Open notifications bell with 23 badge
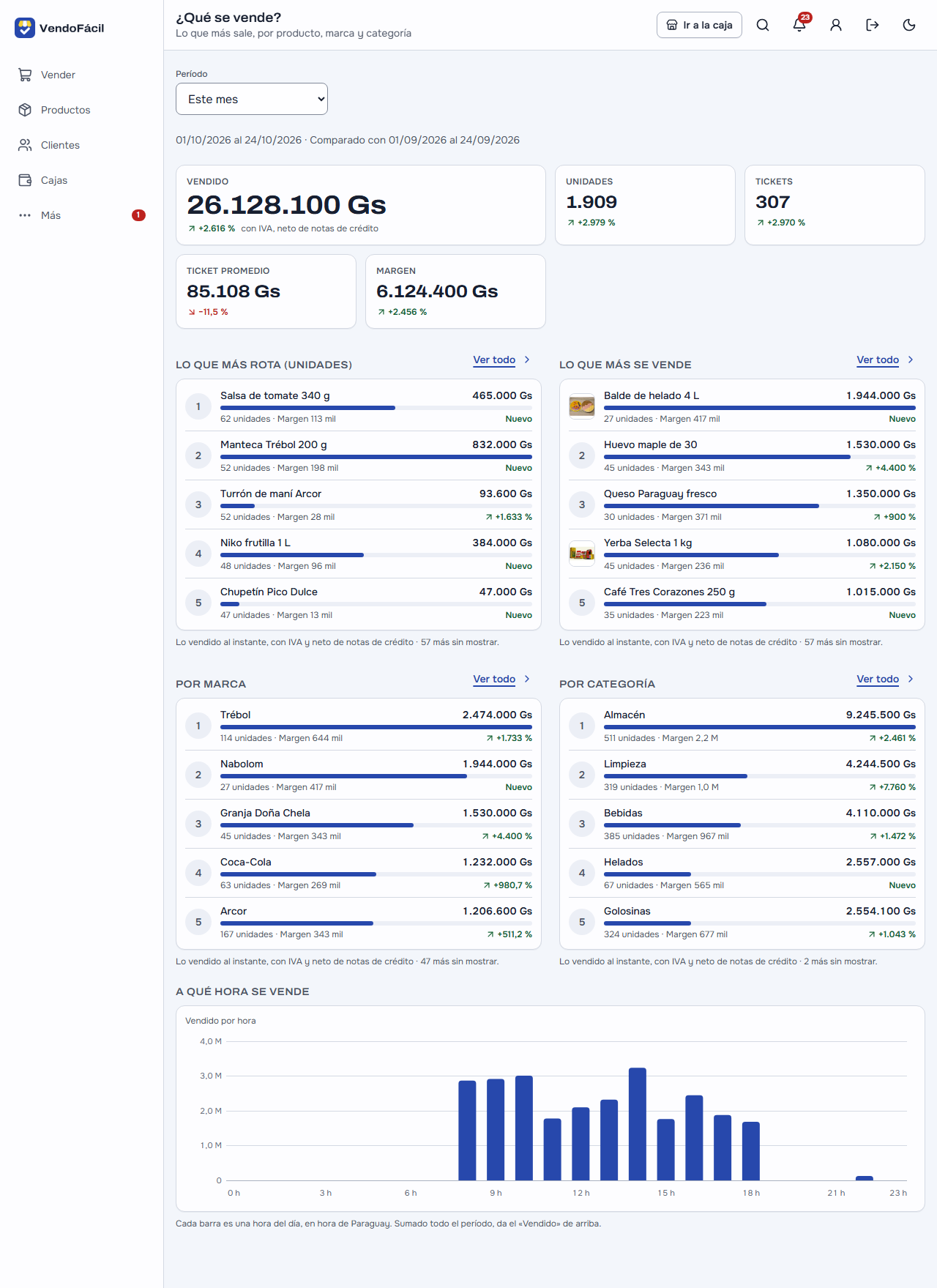The image size is (937, 1288). (799, 25)
